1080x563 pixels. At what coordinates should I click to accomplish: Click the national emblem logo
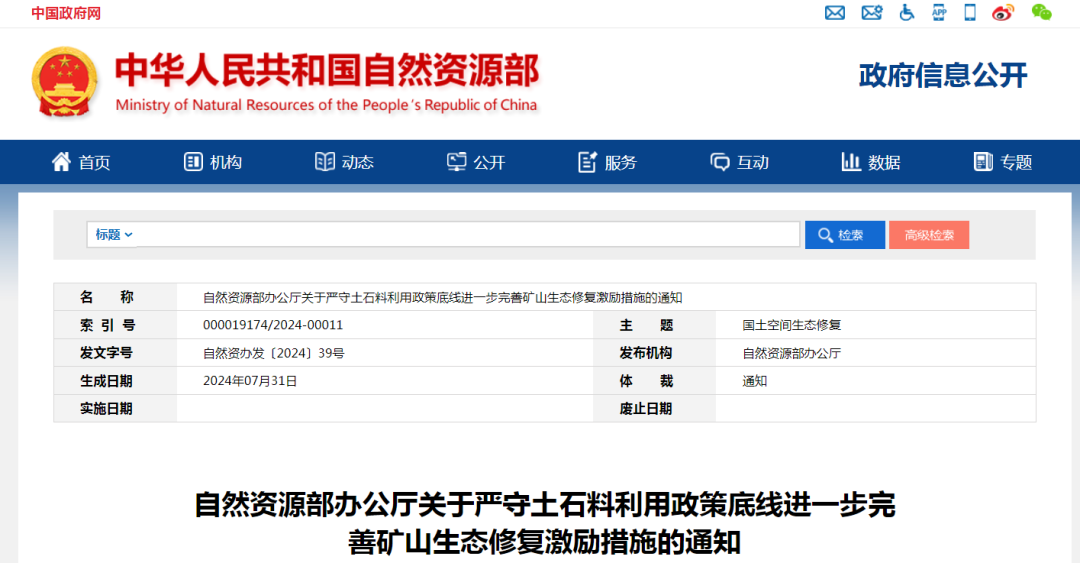pyautogui.click(x=65, y=82)
